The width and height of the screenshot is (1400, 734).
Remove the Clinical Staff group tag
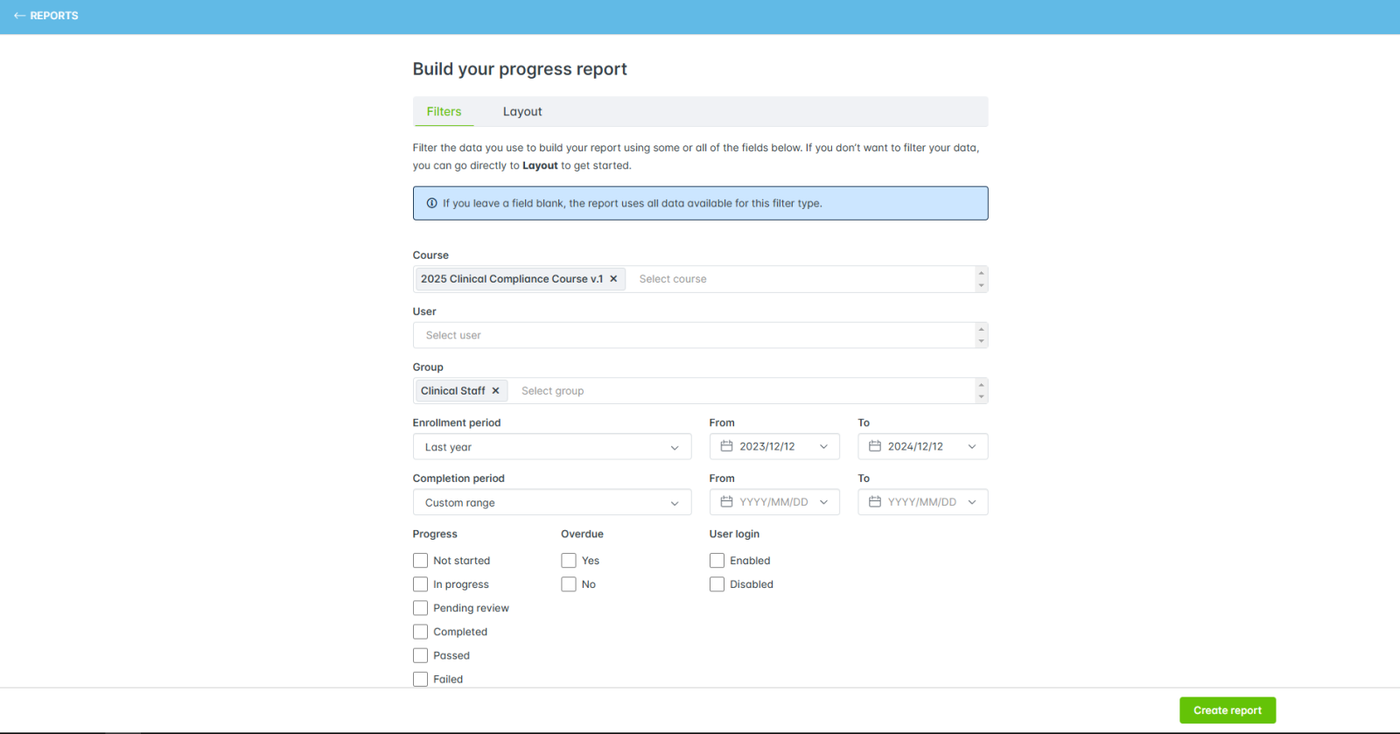[x=495, y=391]
